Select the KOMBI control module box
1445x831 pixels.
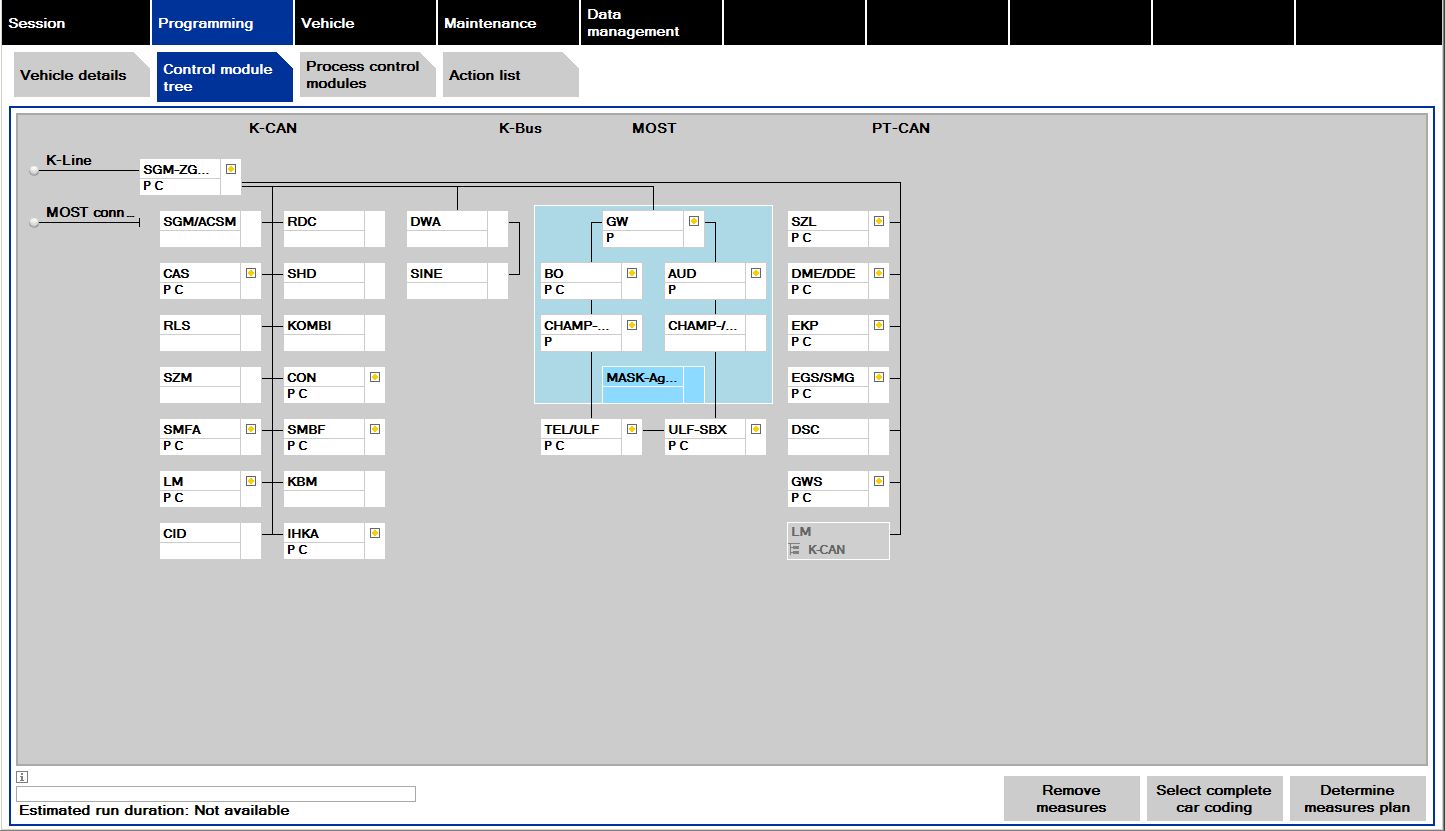click(324, 333)
